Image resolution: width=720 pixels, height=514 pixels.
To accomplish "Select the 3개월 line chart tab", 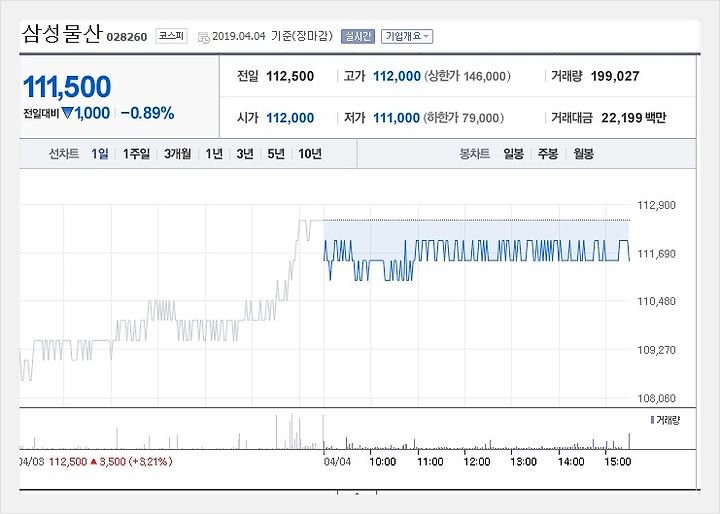I will [x=177, y=153].
